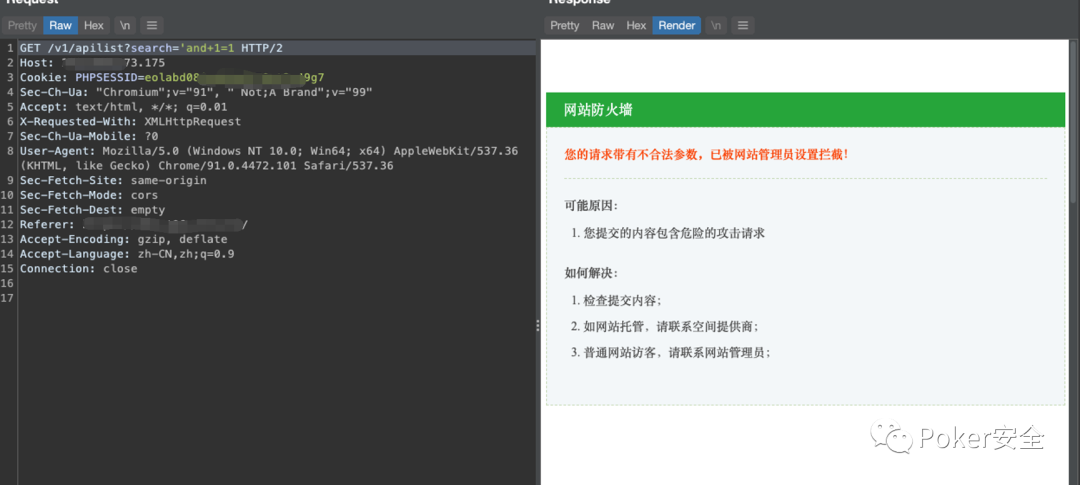Click the Accept-Encoding: gzip, deflate line
This screenshot has width=1080, height=485.
pyautogui.click(x=123, y=239)
